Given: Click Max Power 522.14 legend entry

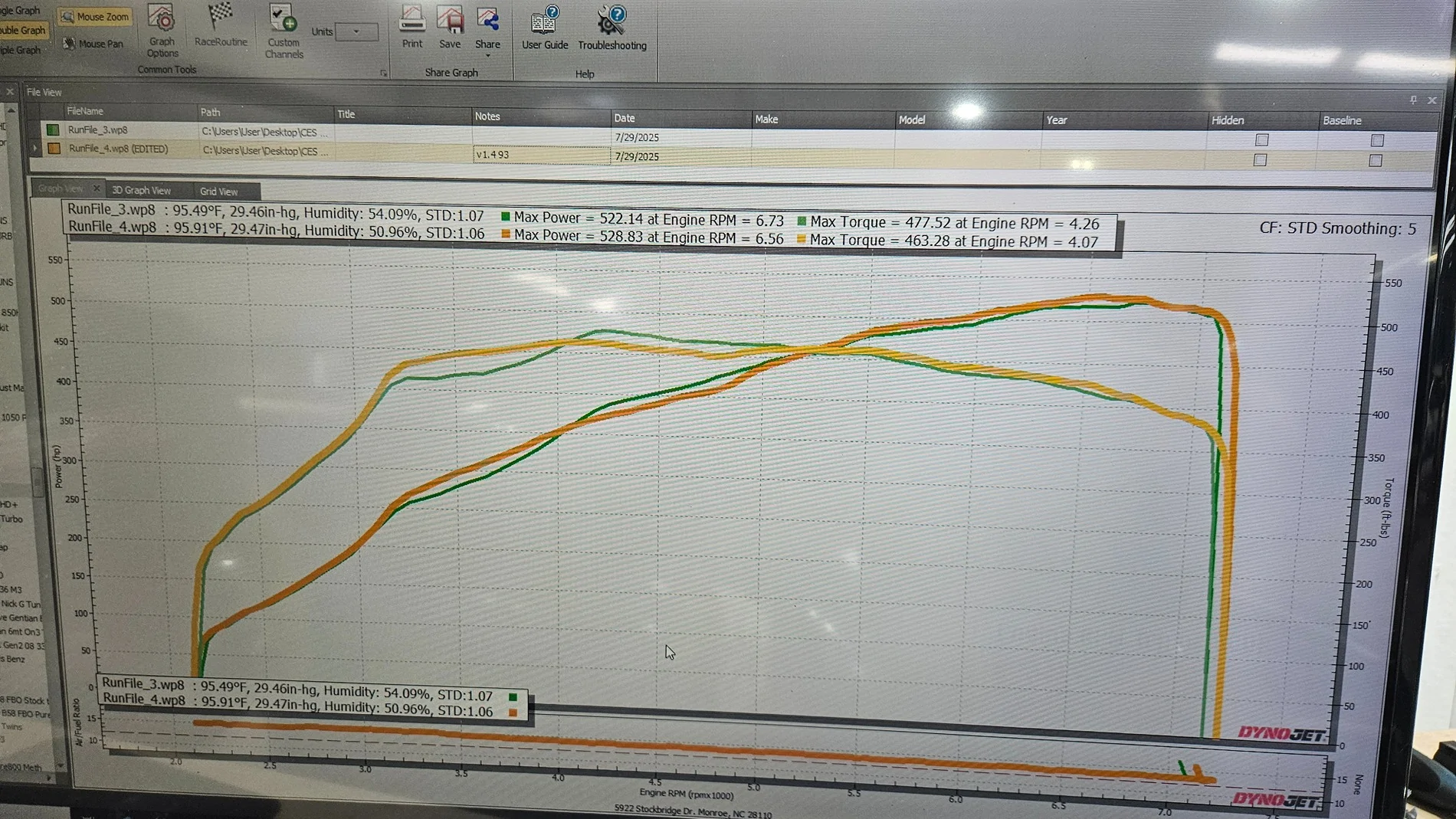Looking at the screenshot, I should pyautogui.click(x=642, y=219).
